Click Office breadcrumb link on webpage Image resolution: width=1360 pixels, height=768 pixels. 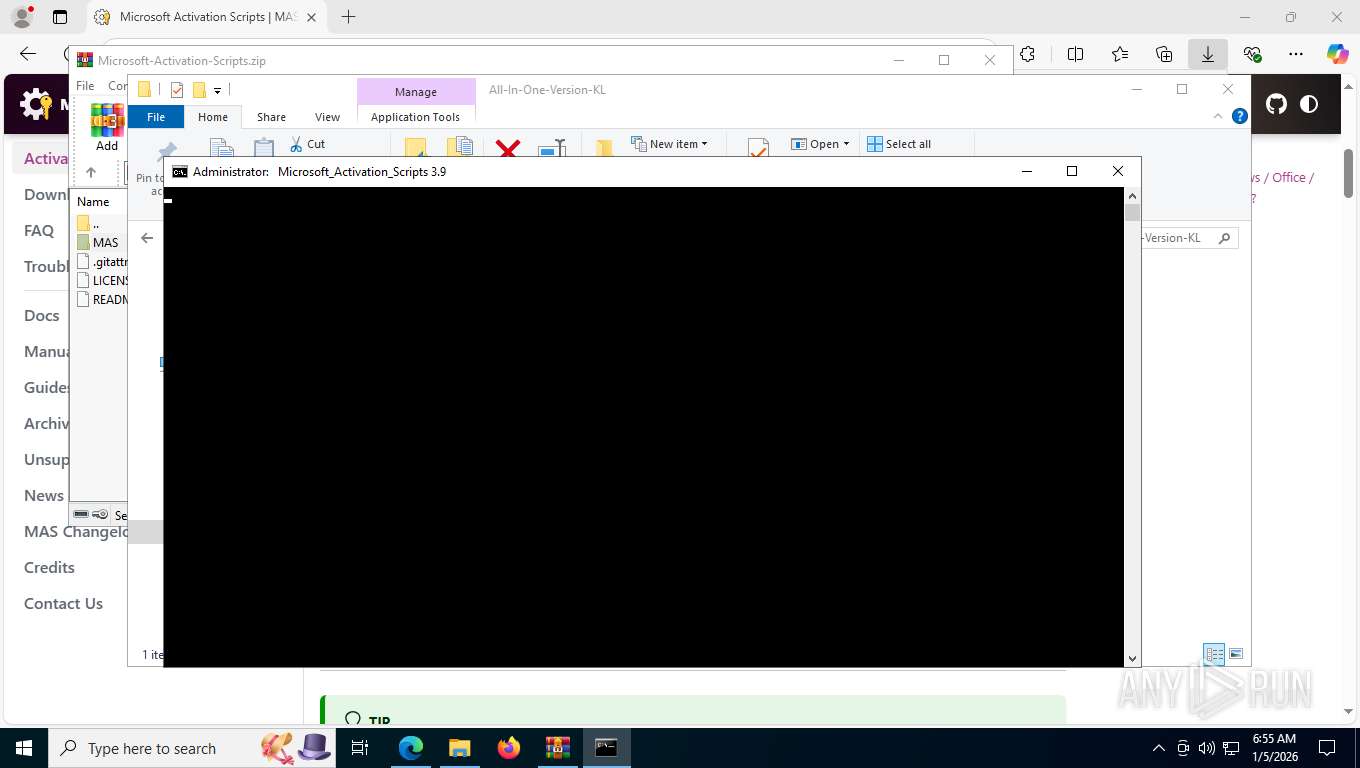pos(1288,177)
